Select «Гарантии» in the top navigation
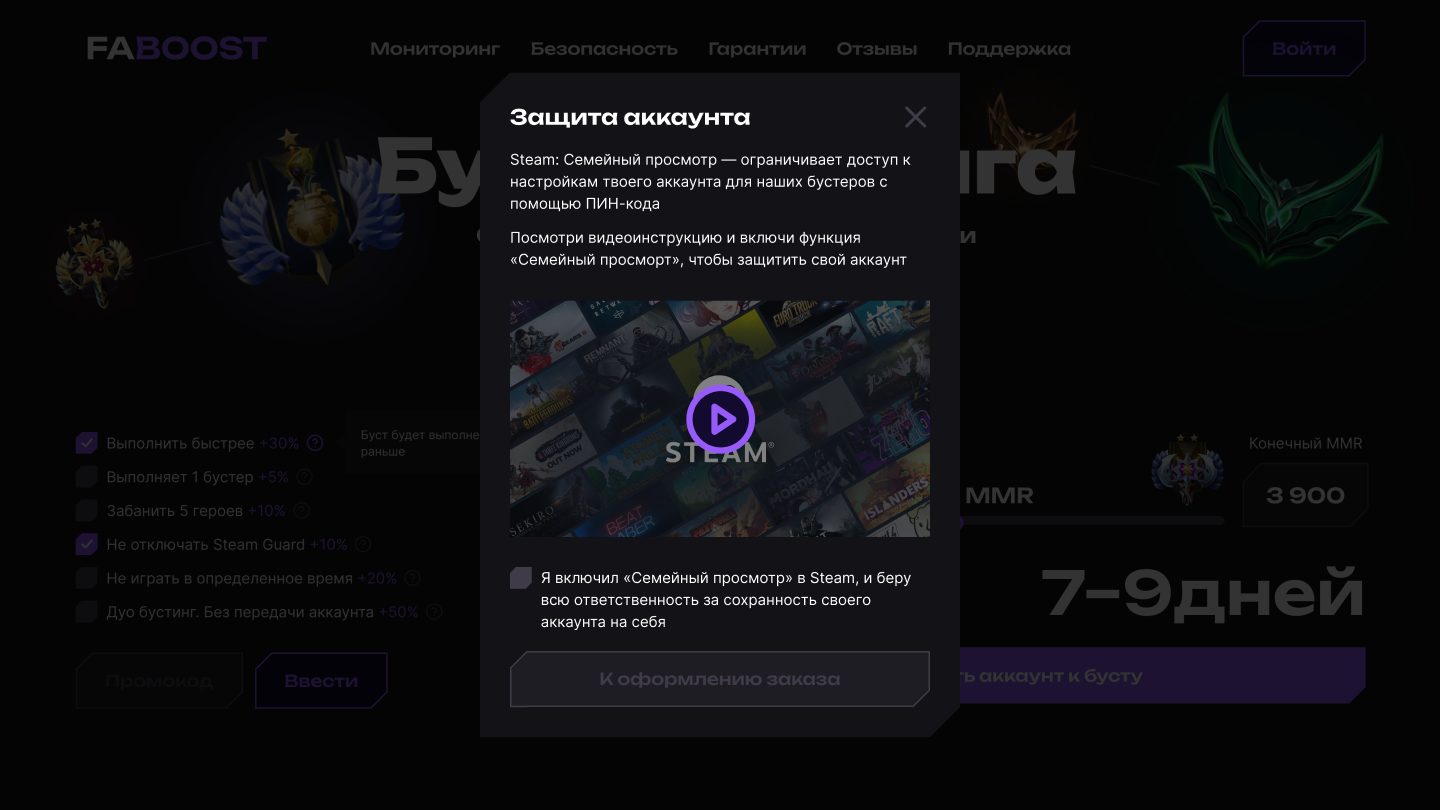1440x810 pixels. tap(757, 49)
